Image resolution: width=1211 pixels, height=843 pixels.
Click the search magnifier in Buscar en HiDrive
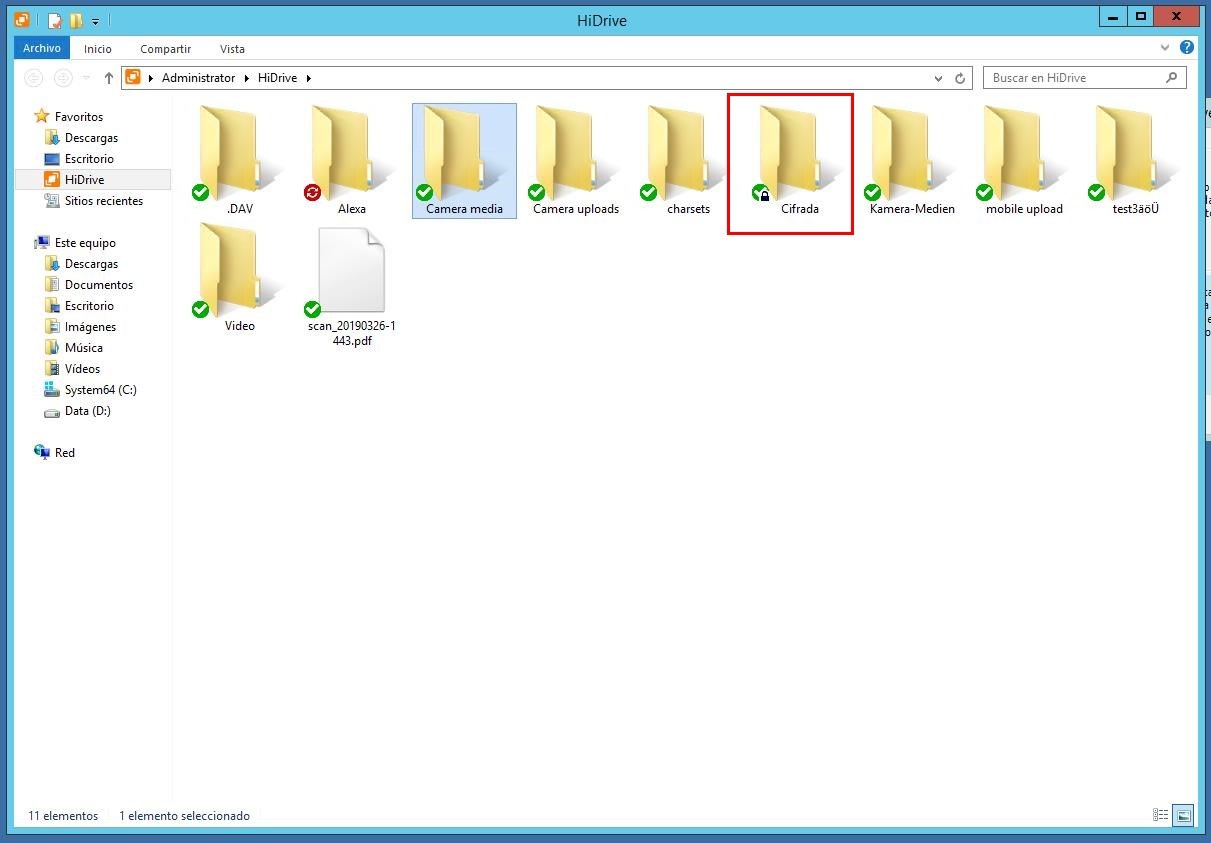pyautogui.click(x=1171, y=77)
